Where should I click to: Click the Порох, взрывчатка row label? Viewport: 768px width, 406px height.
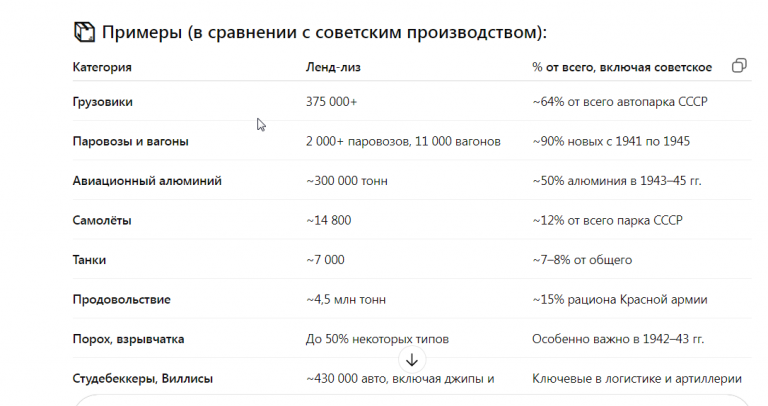[x=128, y=339]
